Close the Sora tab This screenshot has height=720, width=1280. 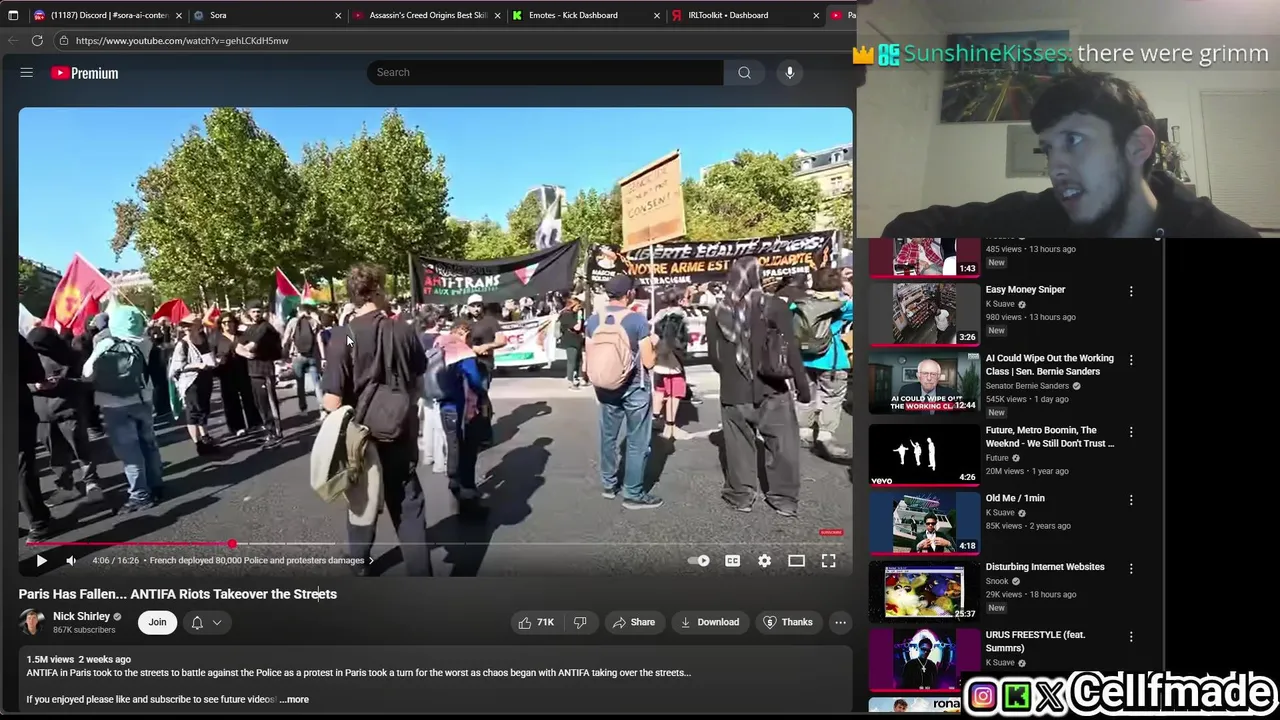click(x=338, y=15)
